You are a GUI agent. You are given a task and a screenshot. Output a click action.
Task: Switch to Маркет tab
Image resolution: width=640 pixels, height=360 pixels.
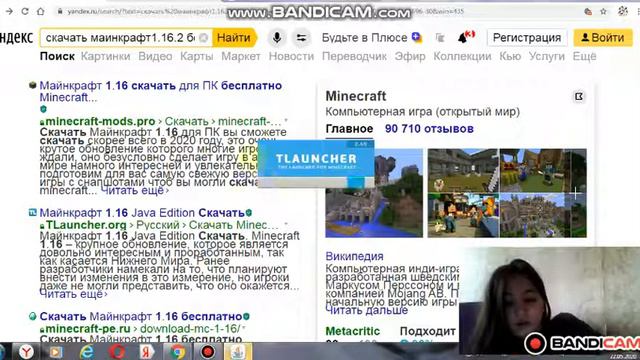241,56
